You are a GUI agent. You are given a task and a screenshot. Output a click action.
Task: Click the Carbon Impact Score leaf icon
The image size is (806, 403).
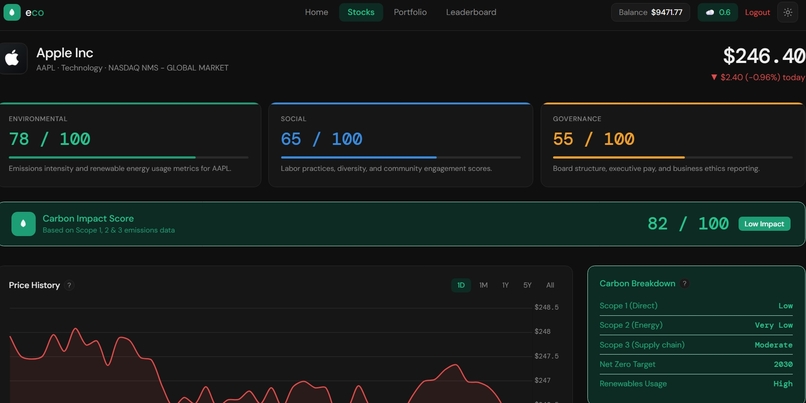(24, 224)
